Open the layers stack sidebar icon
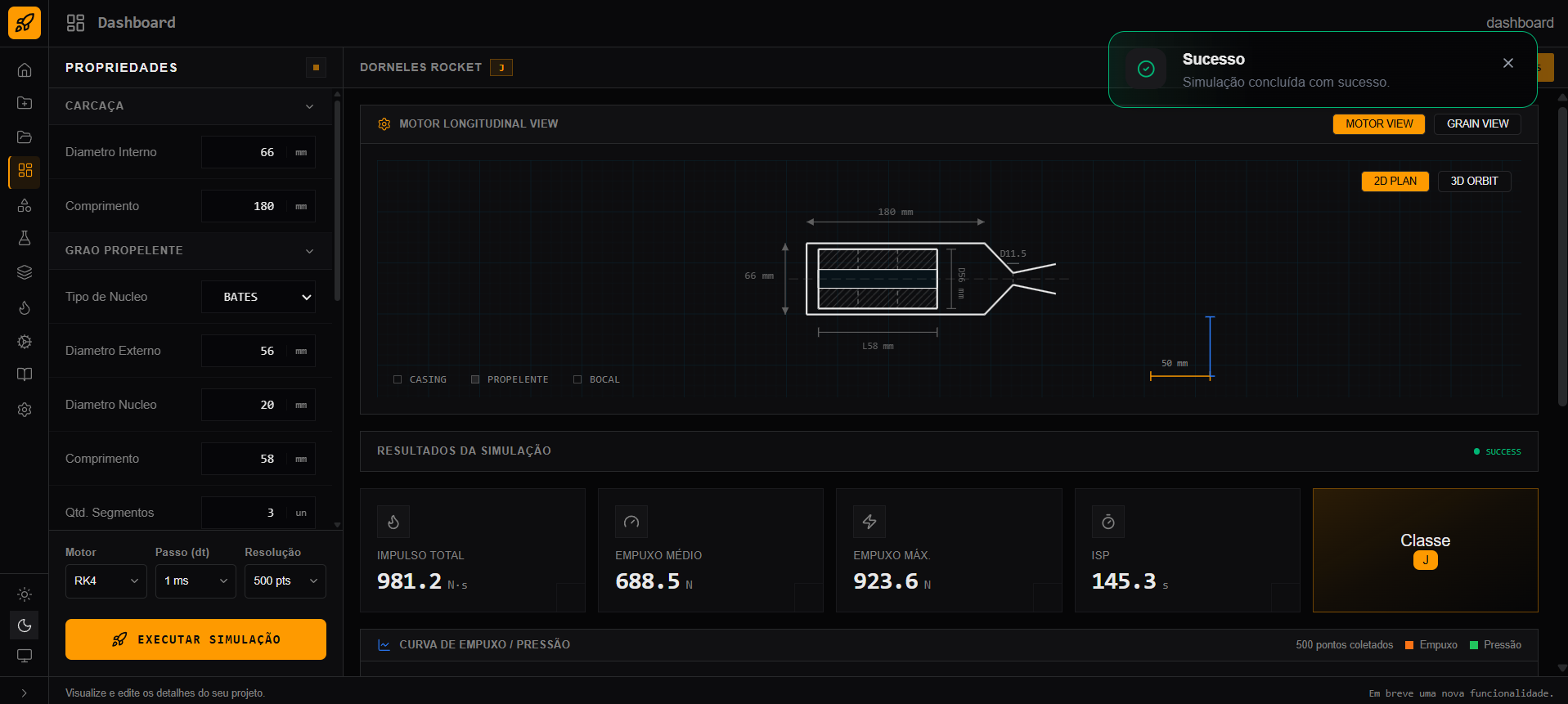This screenshot has width=1568, height=704. coord(25,272)
